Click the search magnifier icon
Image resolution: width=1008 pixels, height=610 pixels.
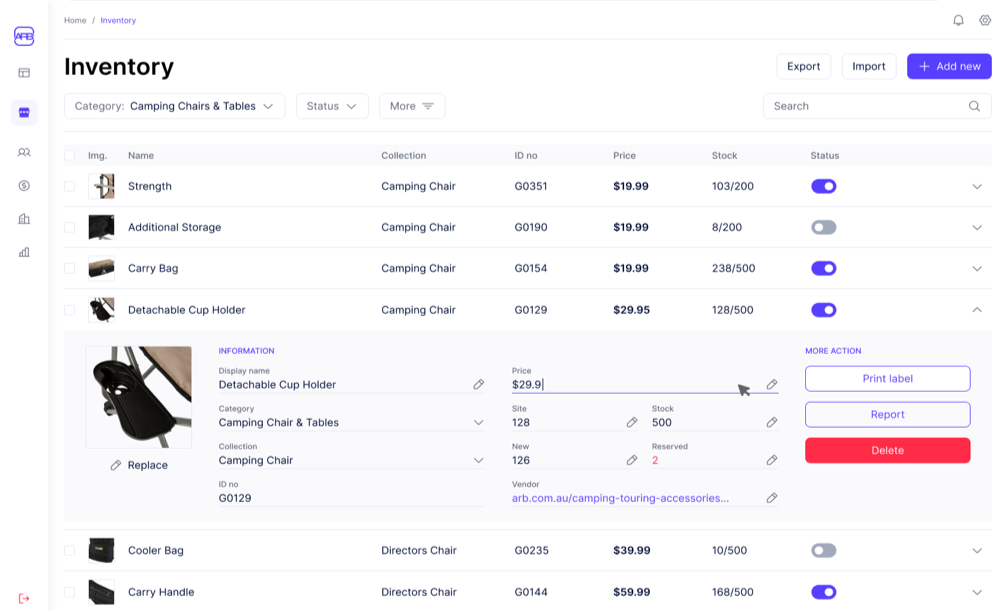click(x=974, y=106)
